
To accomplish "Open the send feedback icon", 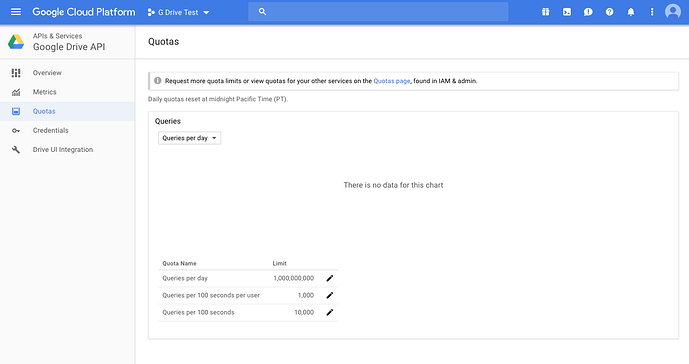I will [588, 12].
